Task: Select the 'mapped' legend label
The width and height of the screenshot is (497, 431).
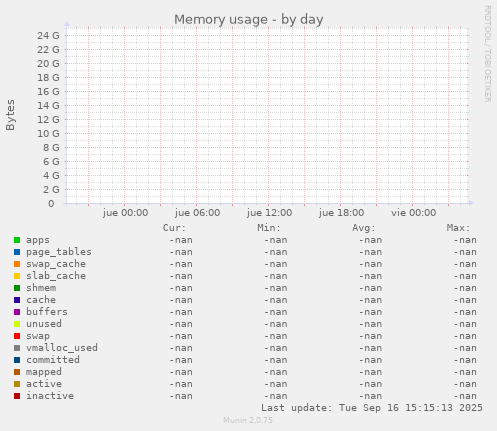Action: pos(44,372)
